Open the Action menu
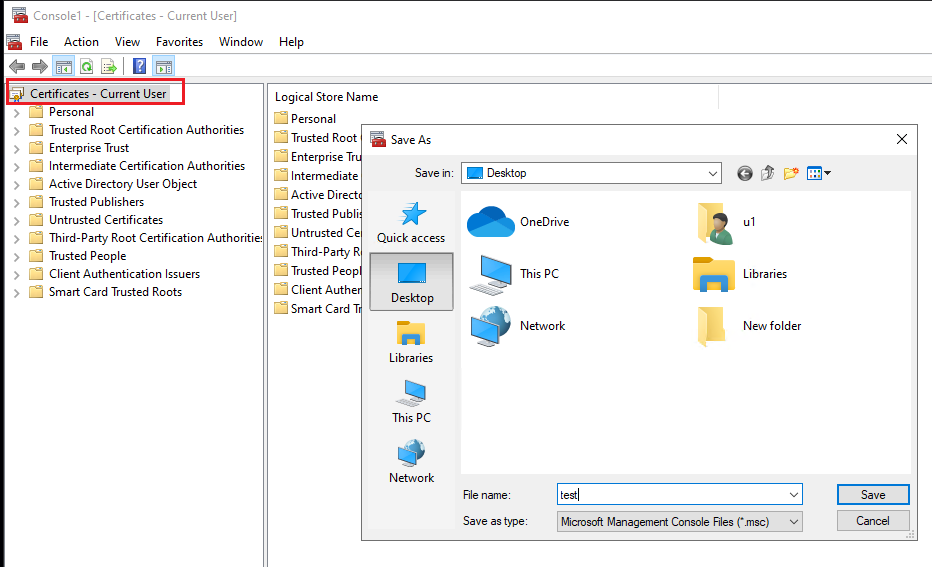932x567 pixels. pyautogui.click(x=81, y=42)
